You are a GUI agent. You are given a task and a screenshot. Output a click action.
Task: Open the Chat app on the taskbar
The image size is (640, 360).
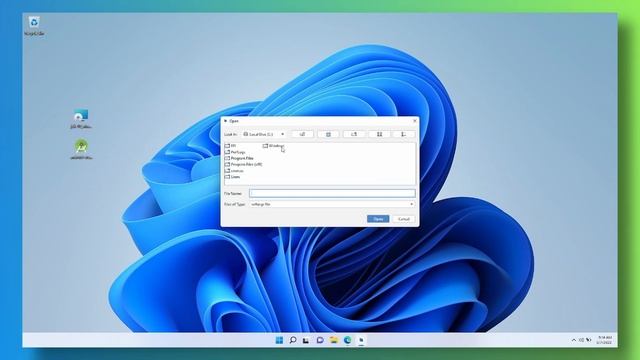[320, 340]
